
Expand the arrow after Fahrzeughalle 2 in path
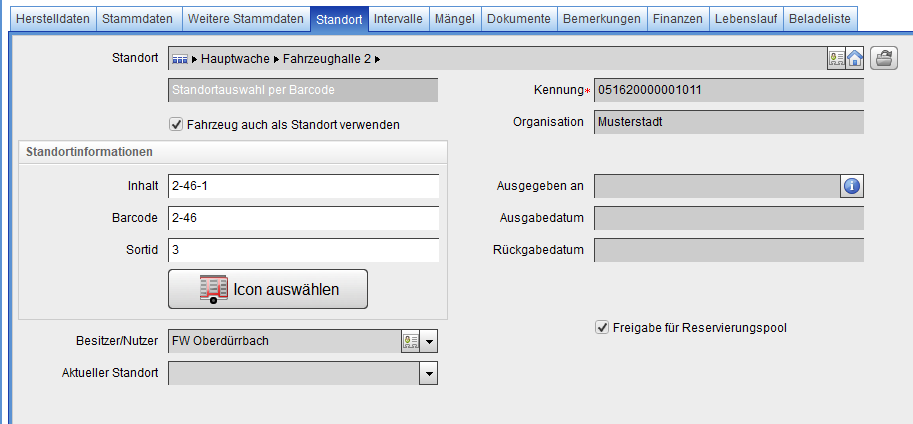pyautogui.click(x=378, y=60)
